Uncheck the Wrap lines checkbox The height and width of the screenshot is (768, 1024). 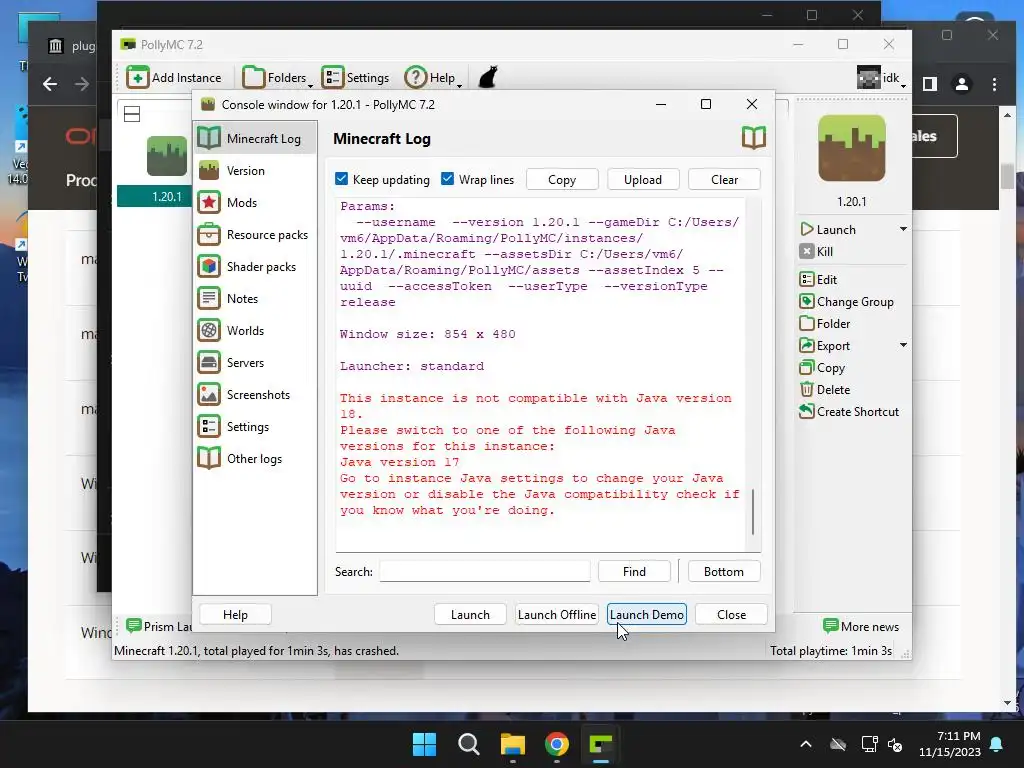(x=447, y=179)
